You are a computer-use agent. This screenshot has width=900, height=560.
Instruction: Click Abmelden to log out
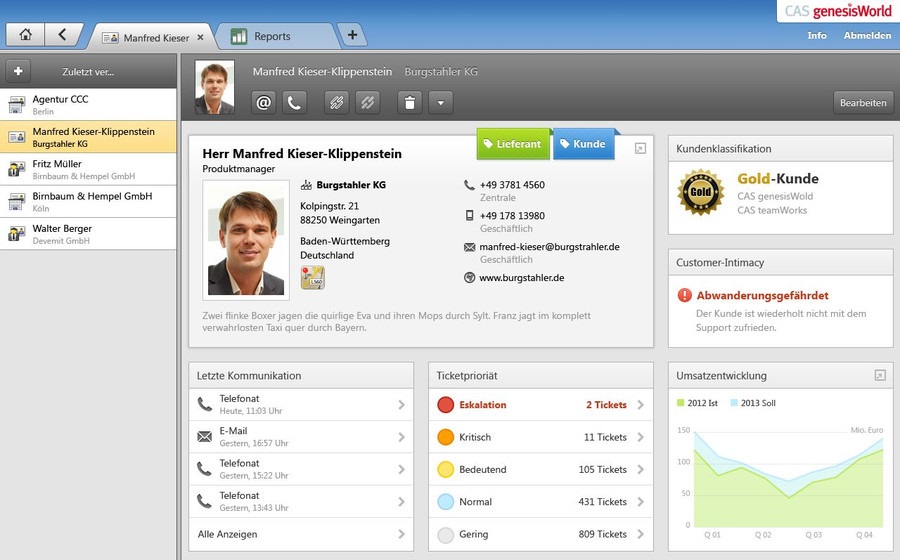pos(867,35)
